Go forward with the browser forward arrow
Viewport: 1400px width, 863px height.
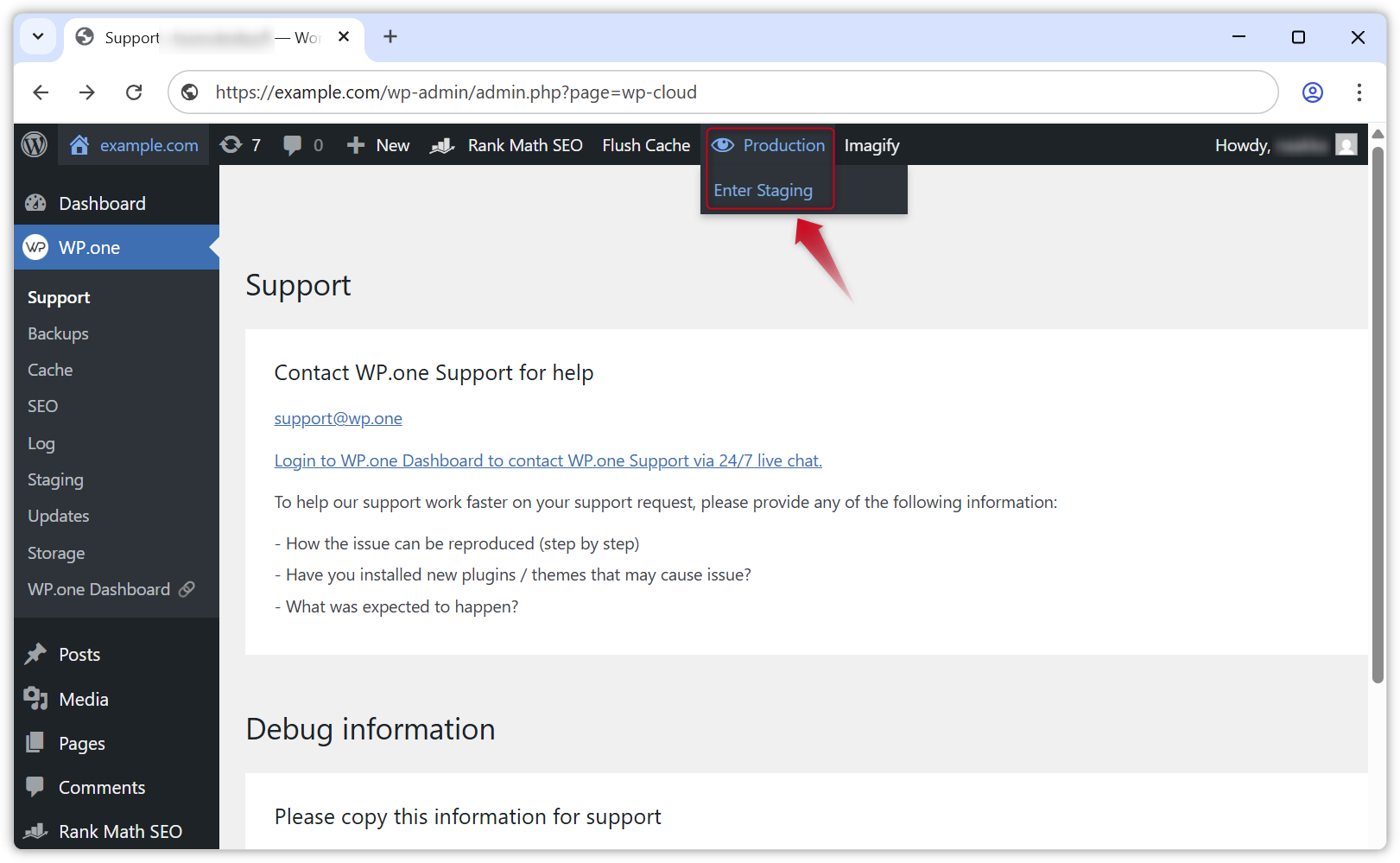coord(87,92)
